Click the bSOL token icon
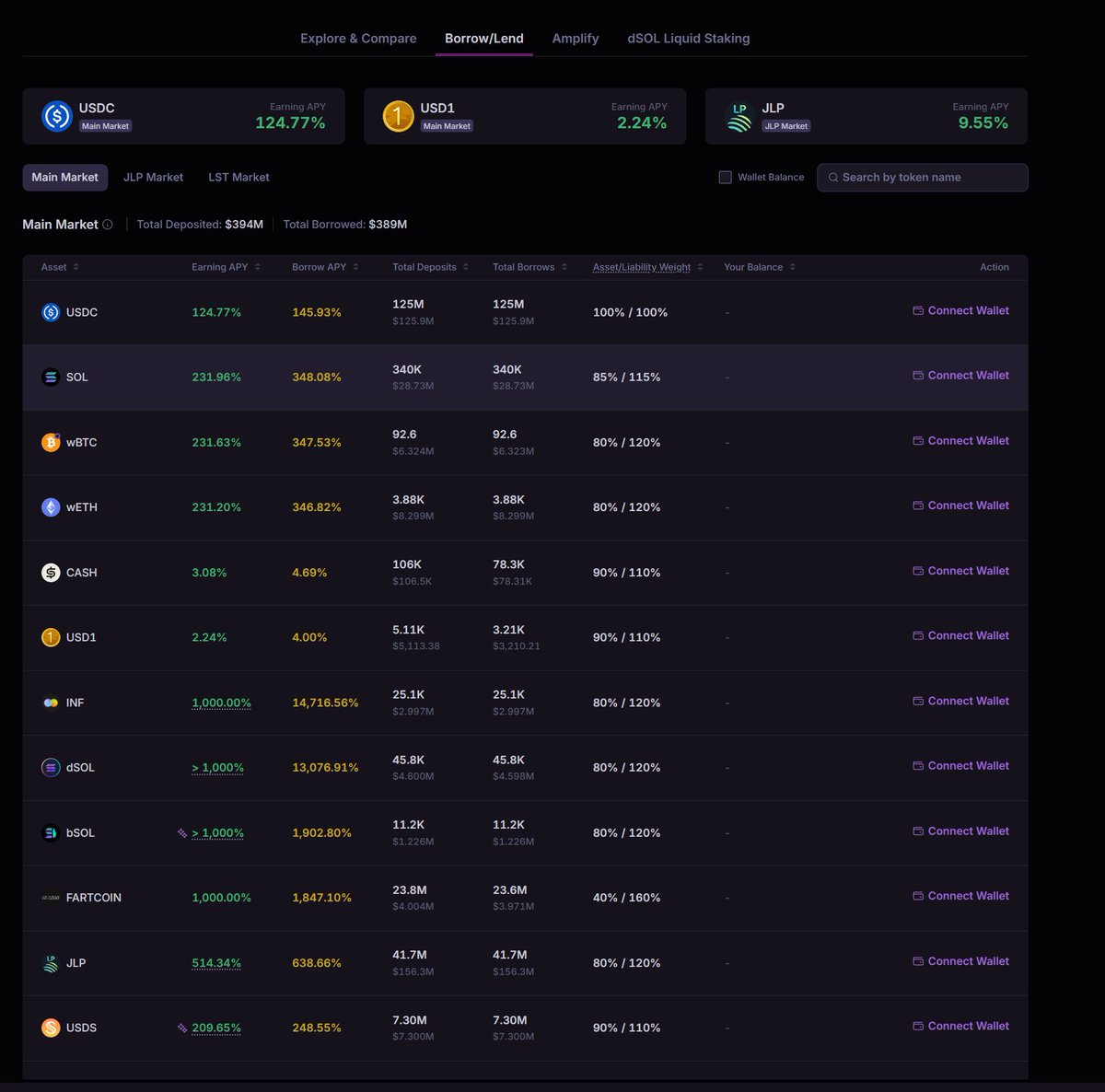The width and height of the screenshot is (1105, 1092). pyautogui.click(x=51, y=832)
